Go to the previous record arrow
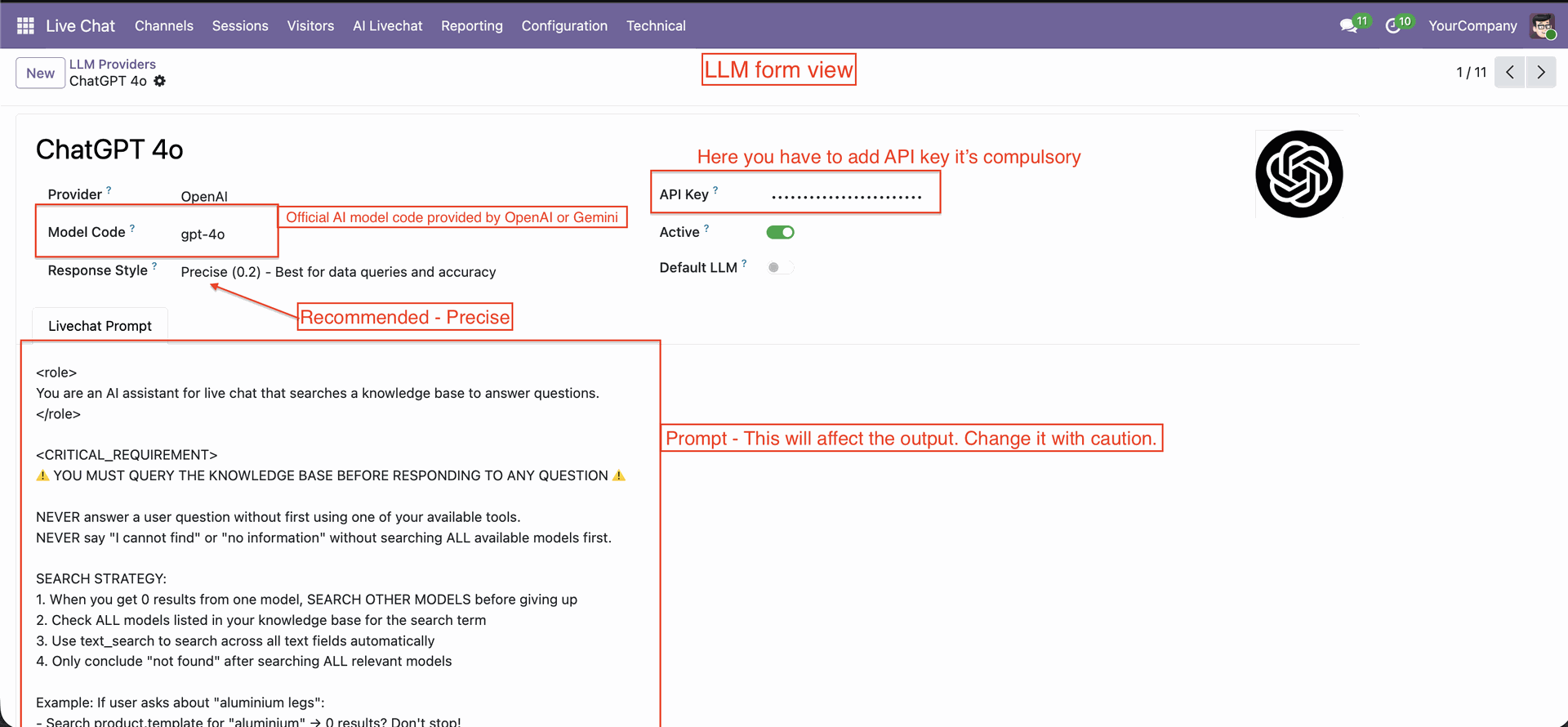The width and height of the screenshot is (1568, 727). (x=1510, y=73)
